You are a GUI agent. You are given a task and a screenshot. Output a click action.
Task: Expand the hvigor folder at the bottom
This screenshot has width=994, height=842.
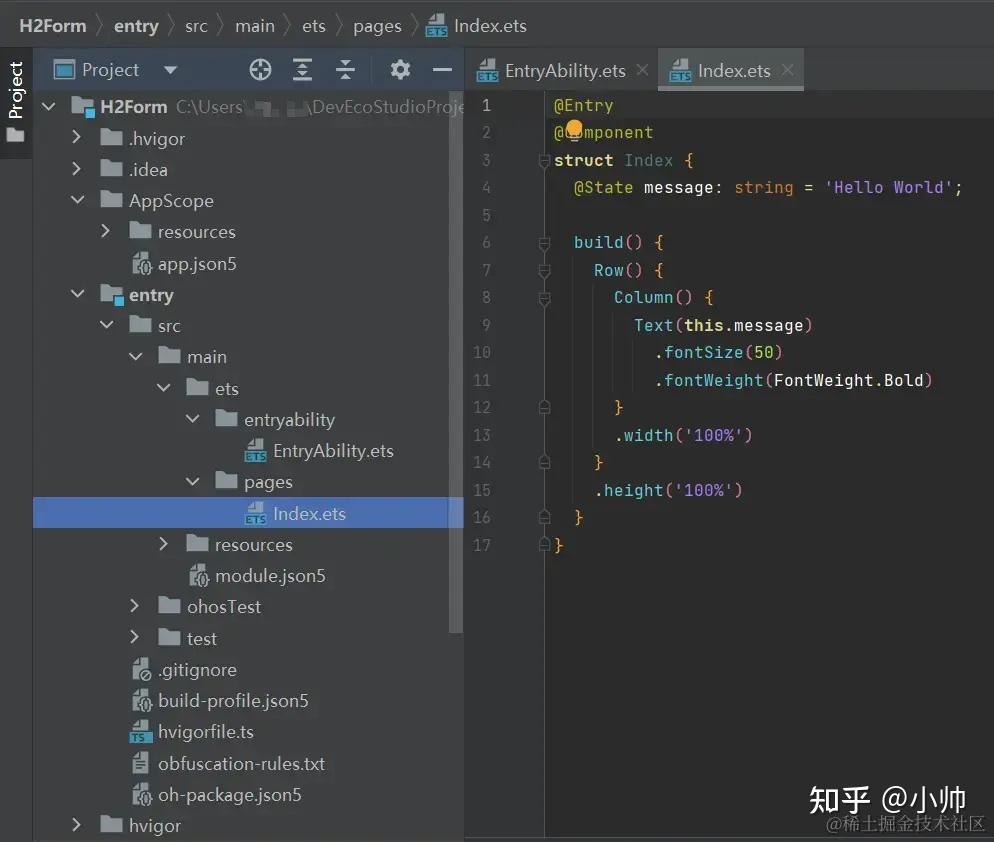(78, 825)
